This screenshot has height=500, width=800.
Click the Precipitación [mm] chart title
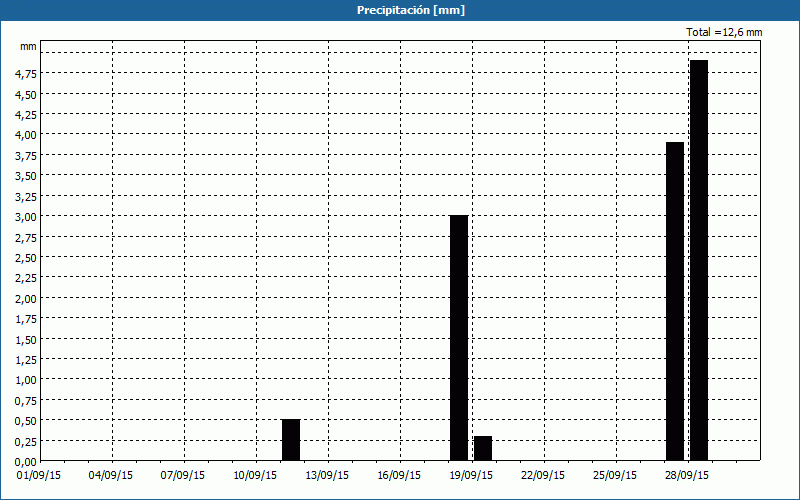click(411, 10)
